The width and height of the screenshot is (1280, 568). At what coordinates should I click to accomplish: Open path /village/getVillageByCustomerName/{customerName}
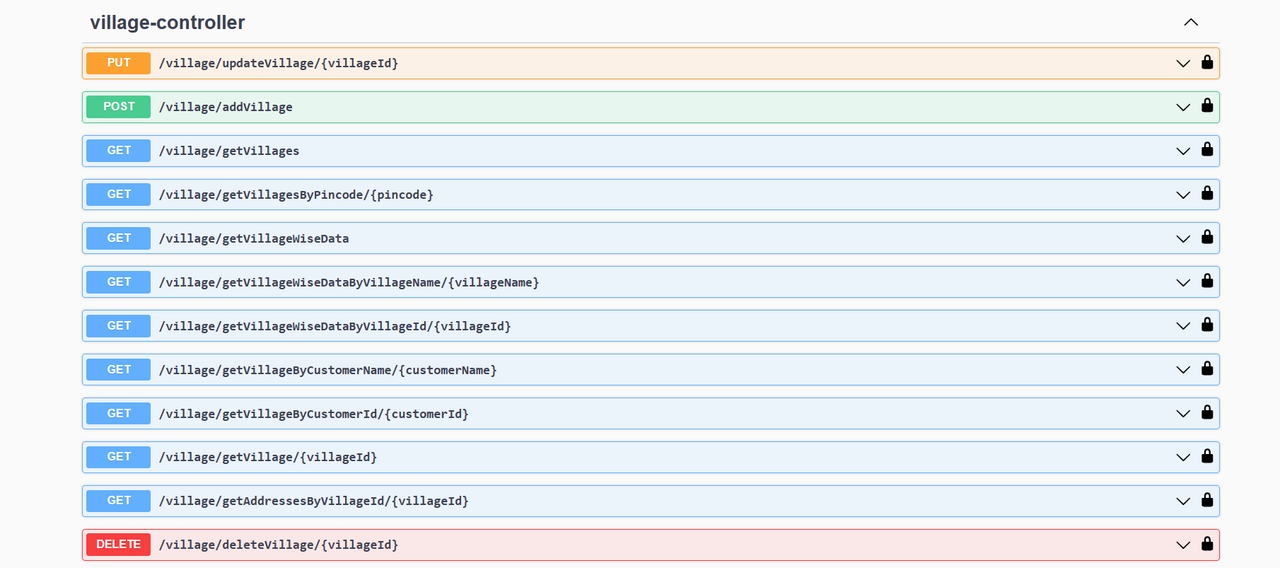(328, 370)
